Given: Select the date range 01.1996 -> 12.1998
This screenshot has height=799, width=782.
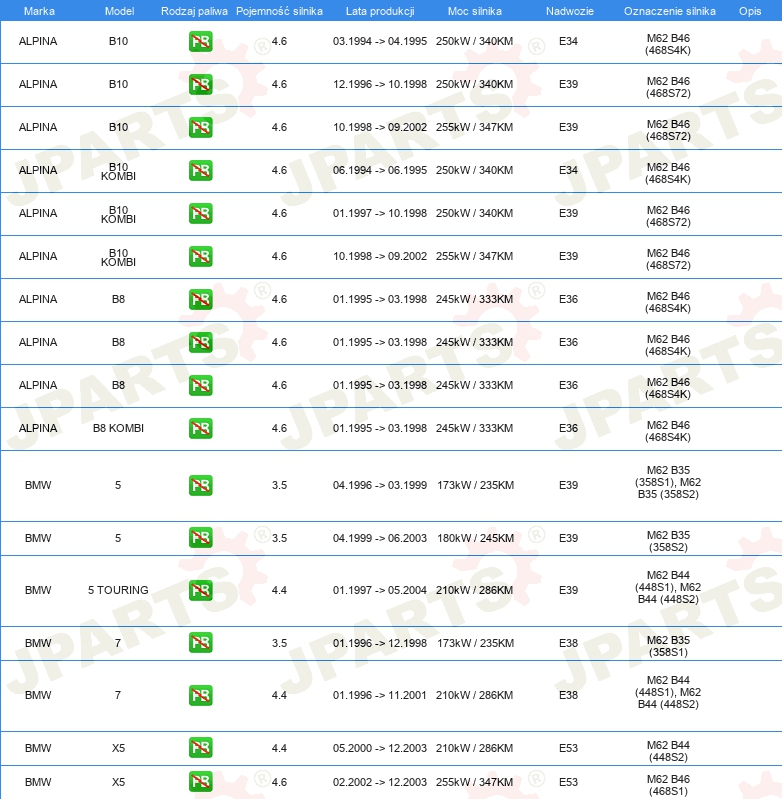Looking at the screenshot, I should pos(380,643).
